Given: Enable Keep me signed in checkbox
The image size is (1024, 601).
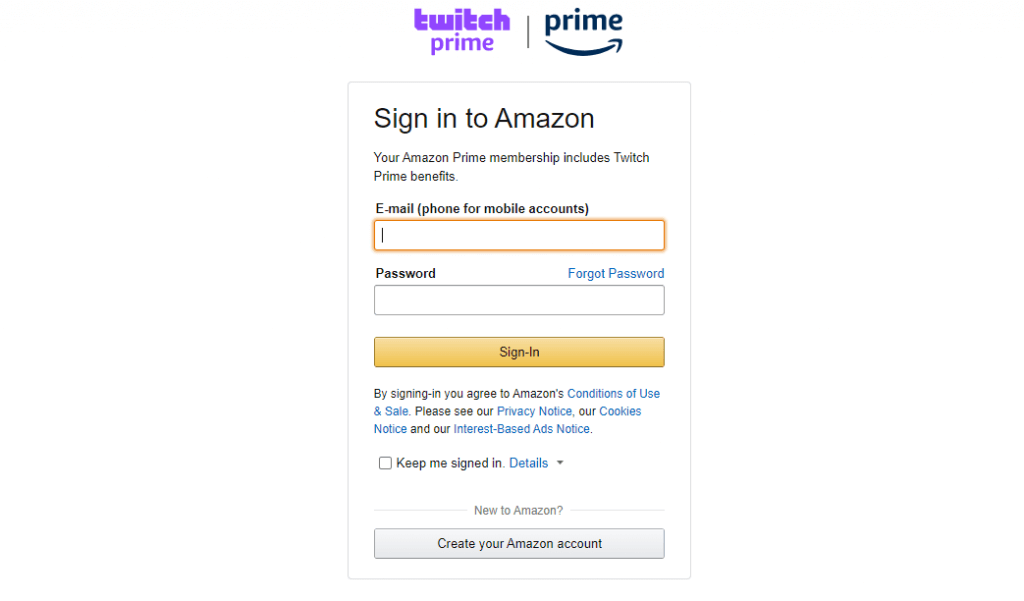Looking at the screenshot, I should (x=385, y=463).
